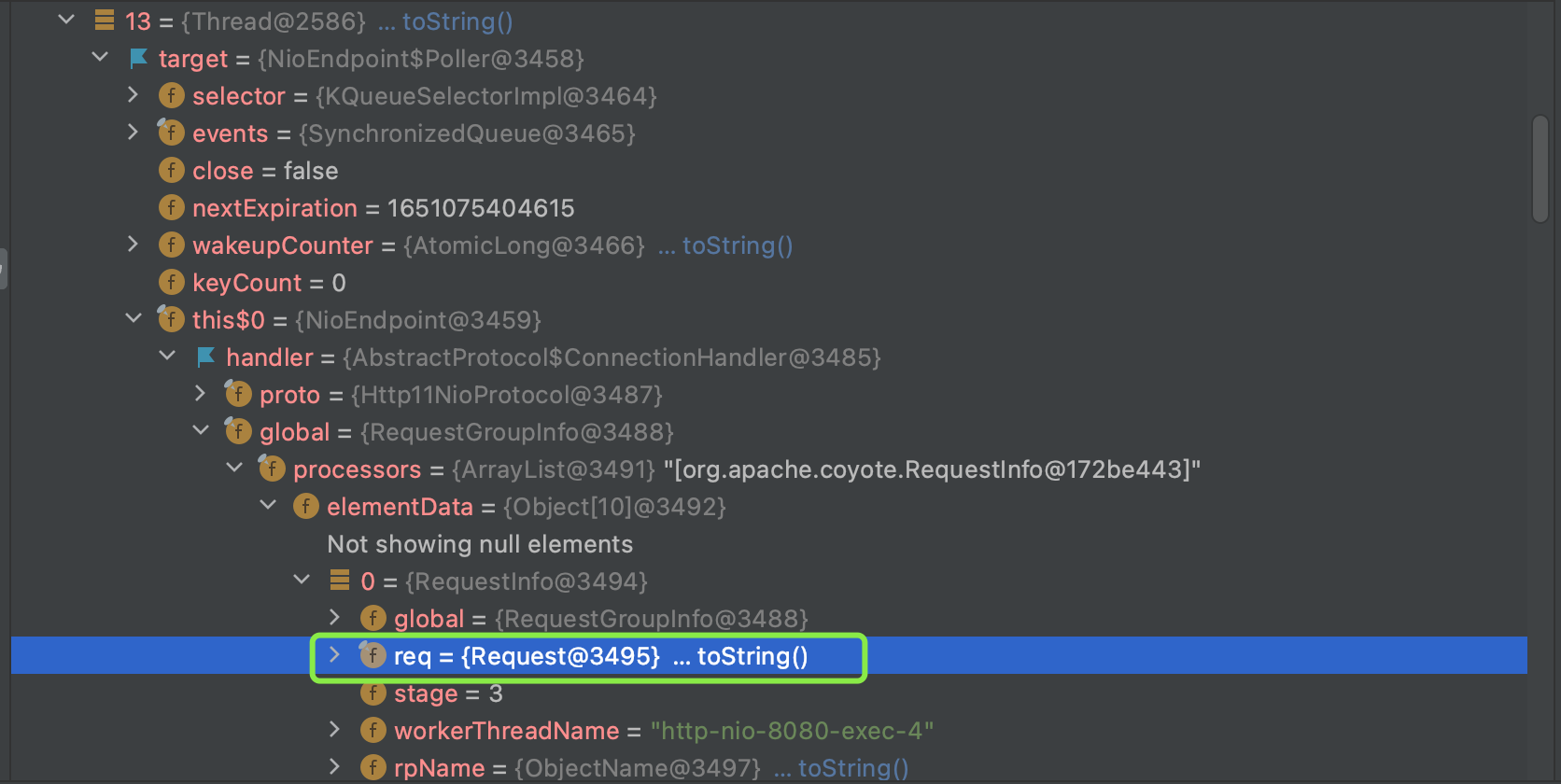The width and height of the screenshot is (1561, 784).
Task: Click the field icon beside nextExpiration
Action: point(172,207)
